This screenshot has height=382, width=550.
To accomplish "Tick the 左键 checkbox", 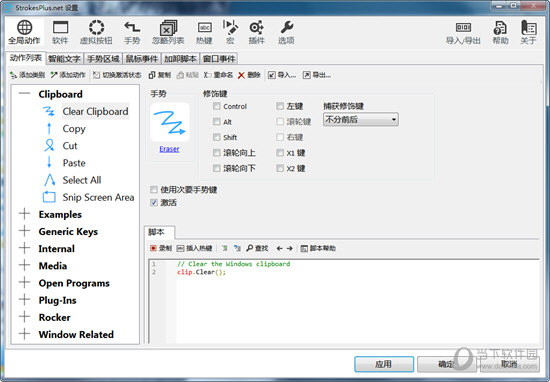I will (x=280, y=106).
